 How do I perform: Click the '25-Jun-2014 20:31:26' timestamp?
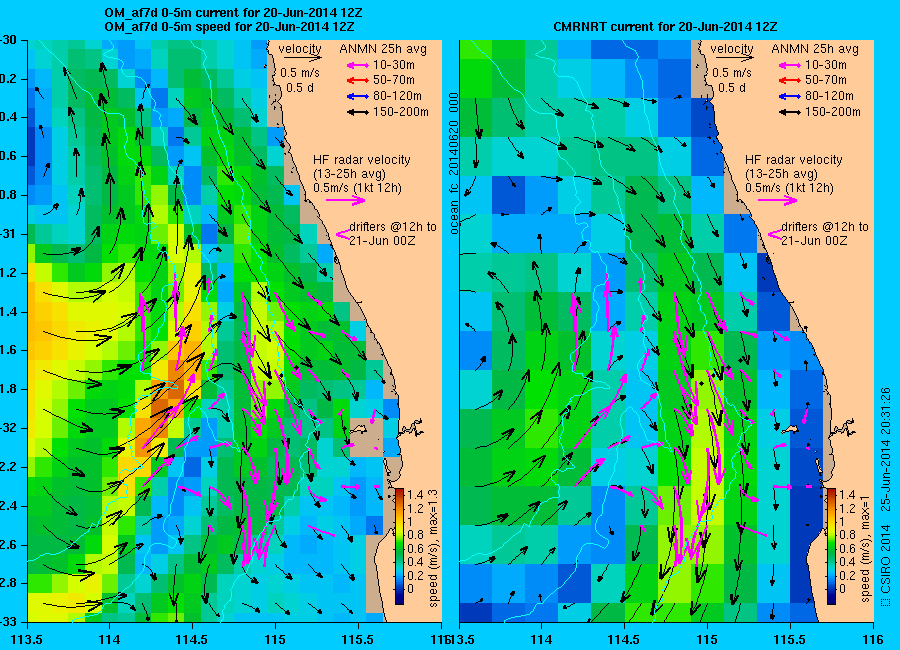(886, 449)
